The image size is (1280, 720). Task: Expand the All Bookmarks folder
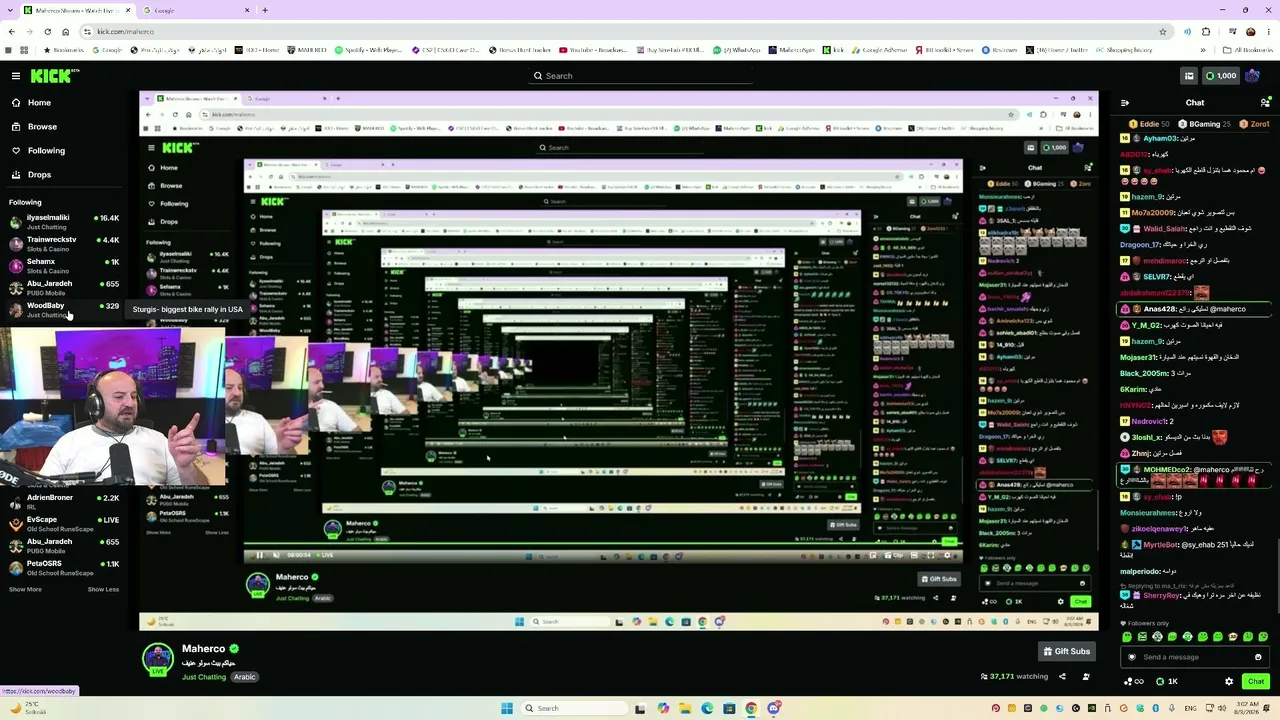[x=1248, y=50]
